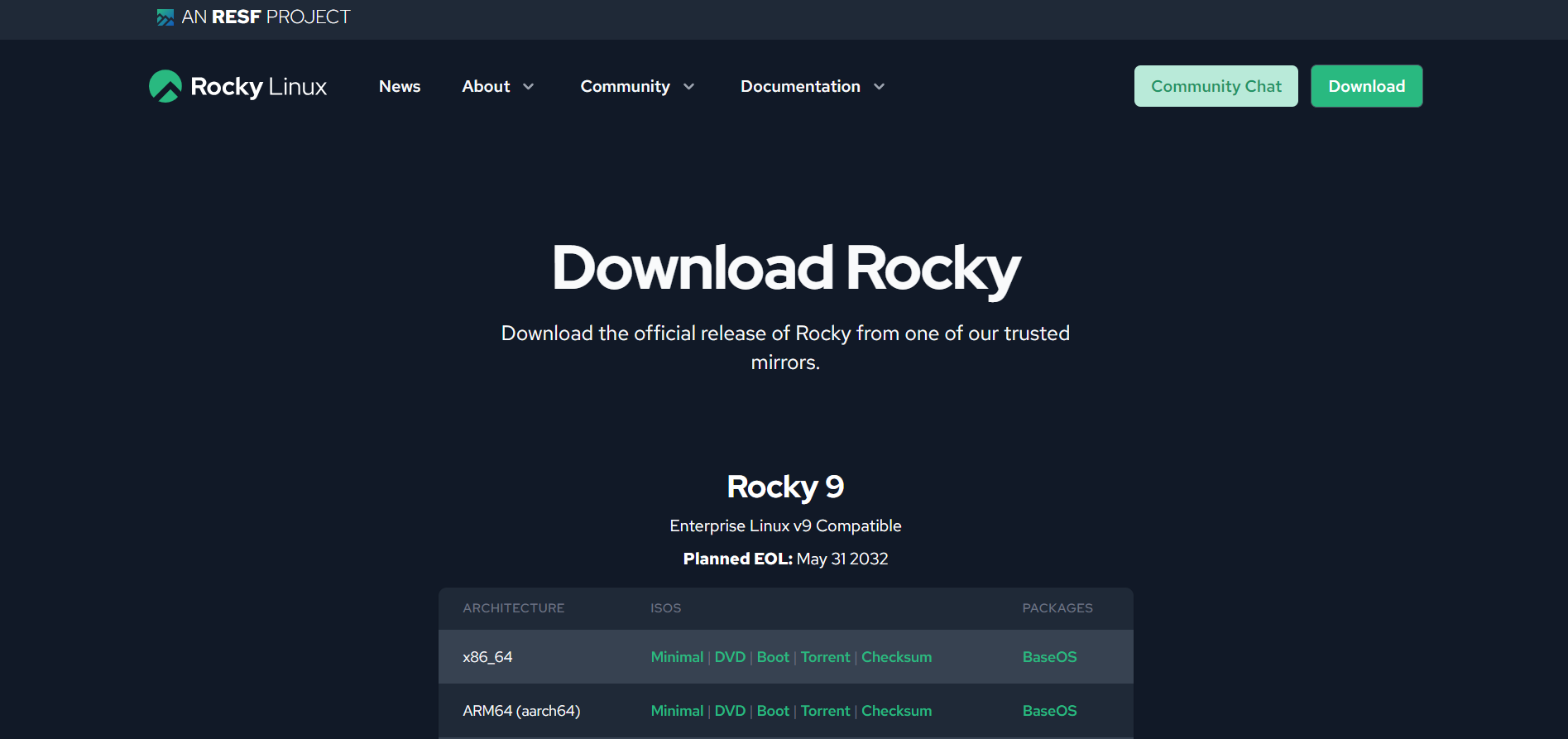This screenshot has width=1568, height=739.
Task: Open ARM64 Checksum link
Action: [896, 711]
